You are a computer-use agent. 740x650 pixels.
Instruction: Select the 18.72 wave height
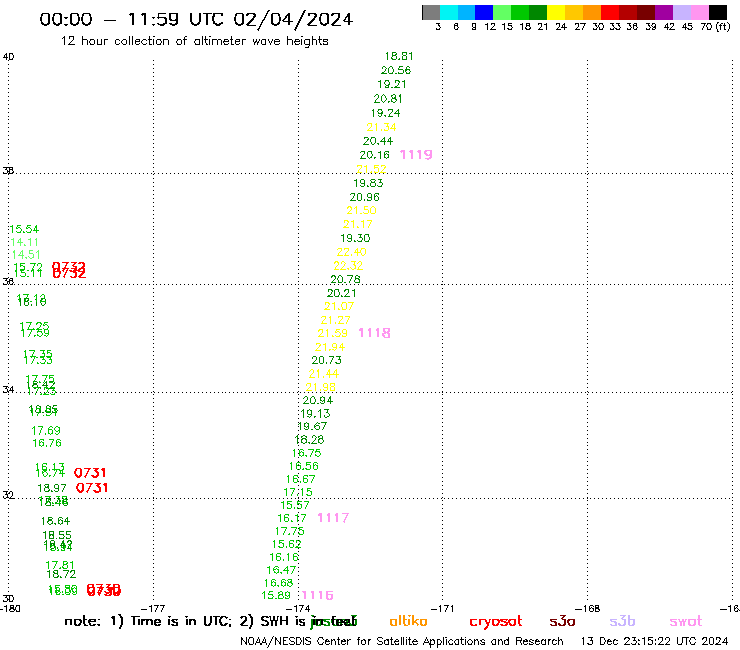[61, 574]
